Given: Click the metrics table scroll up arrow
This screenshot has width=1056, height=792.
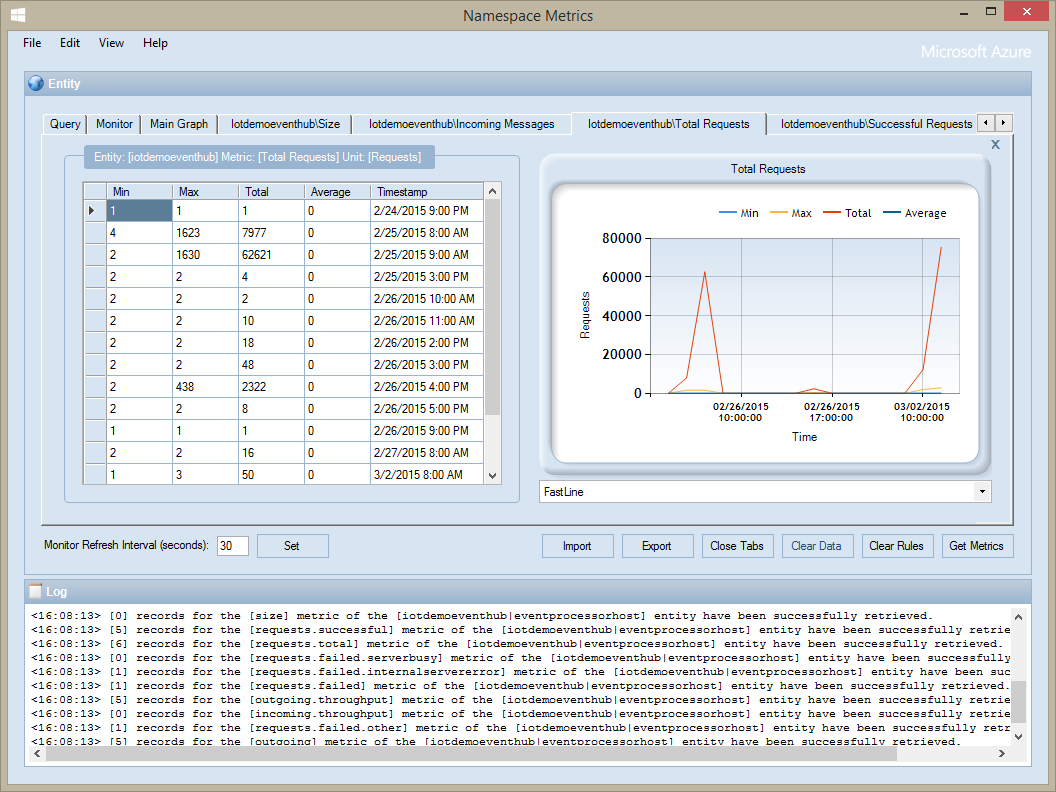Looking at the screenshot, I should pos(492,191).
